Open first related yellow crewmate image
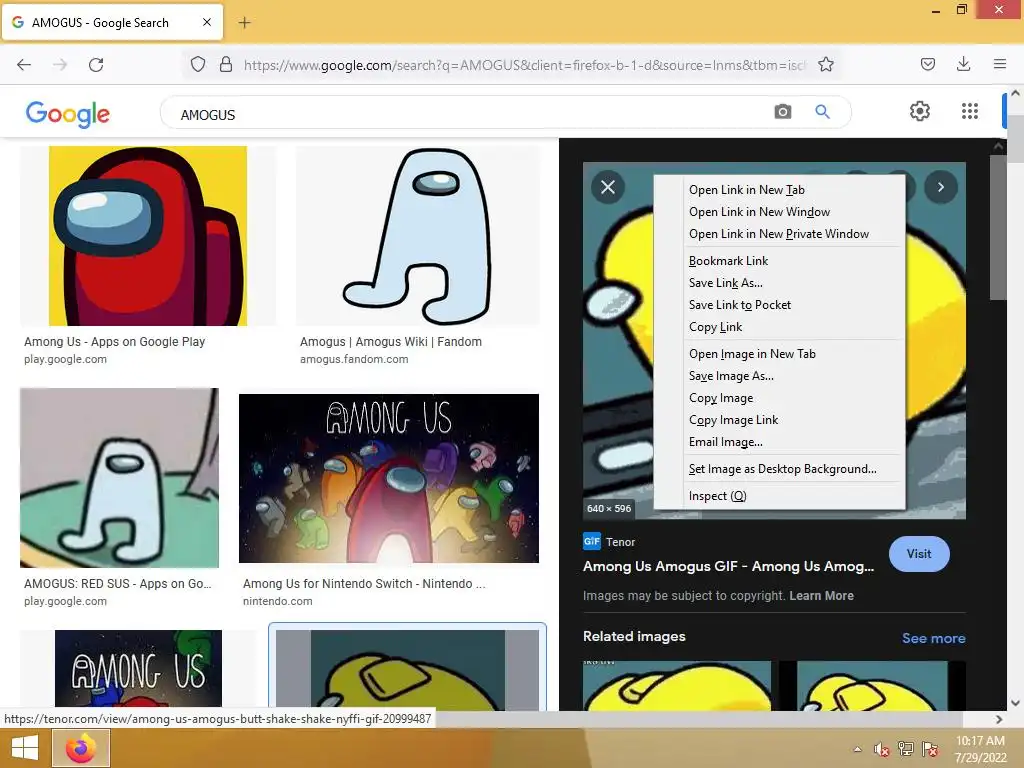 coord(677,686)
